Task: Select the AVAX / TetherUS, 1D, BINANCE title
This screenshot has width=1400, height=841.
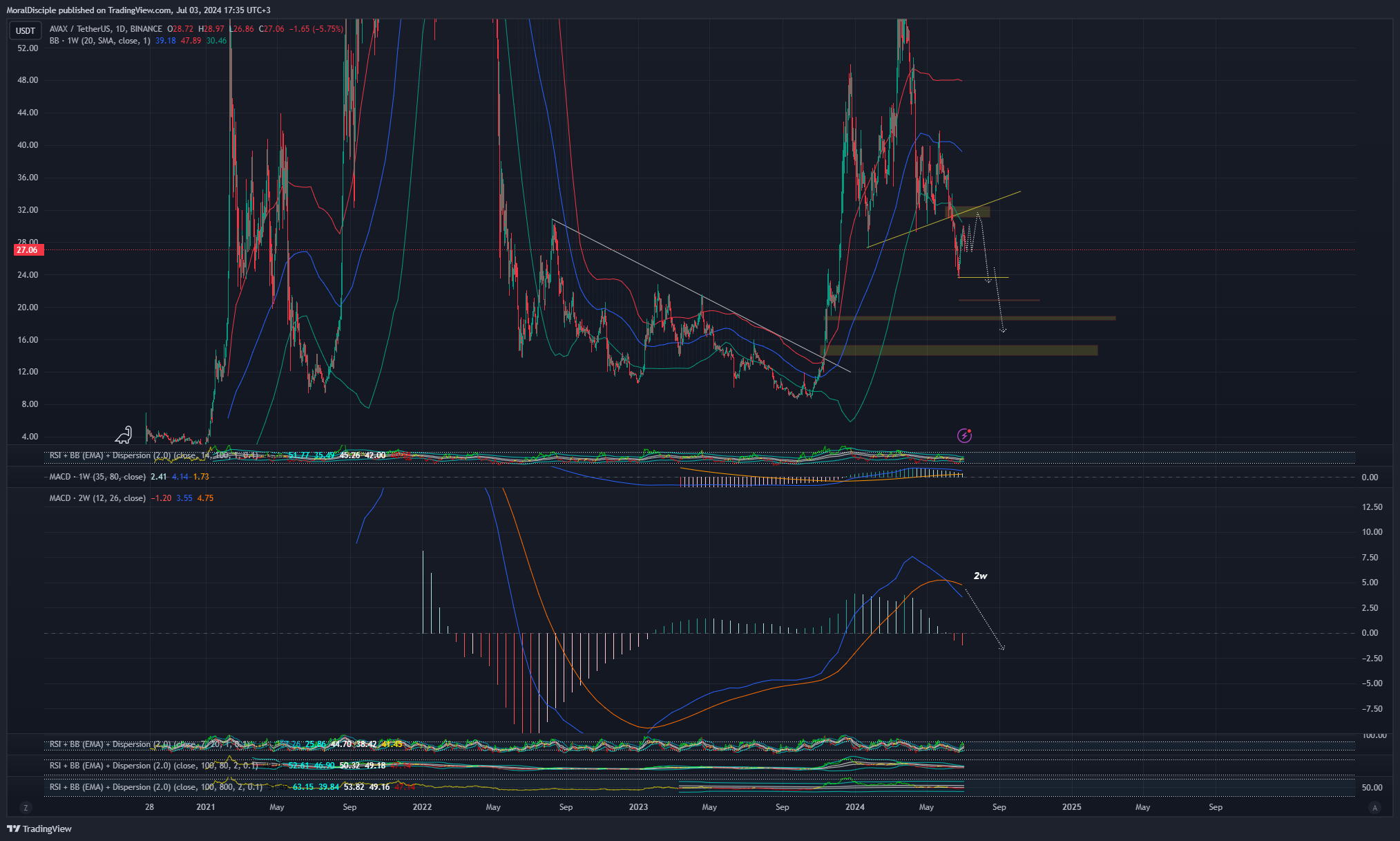Action: coord(106,29)
